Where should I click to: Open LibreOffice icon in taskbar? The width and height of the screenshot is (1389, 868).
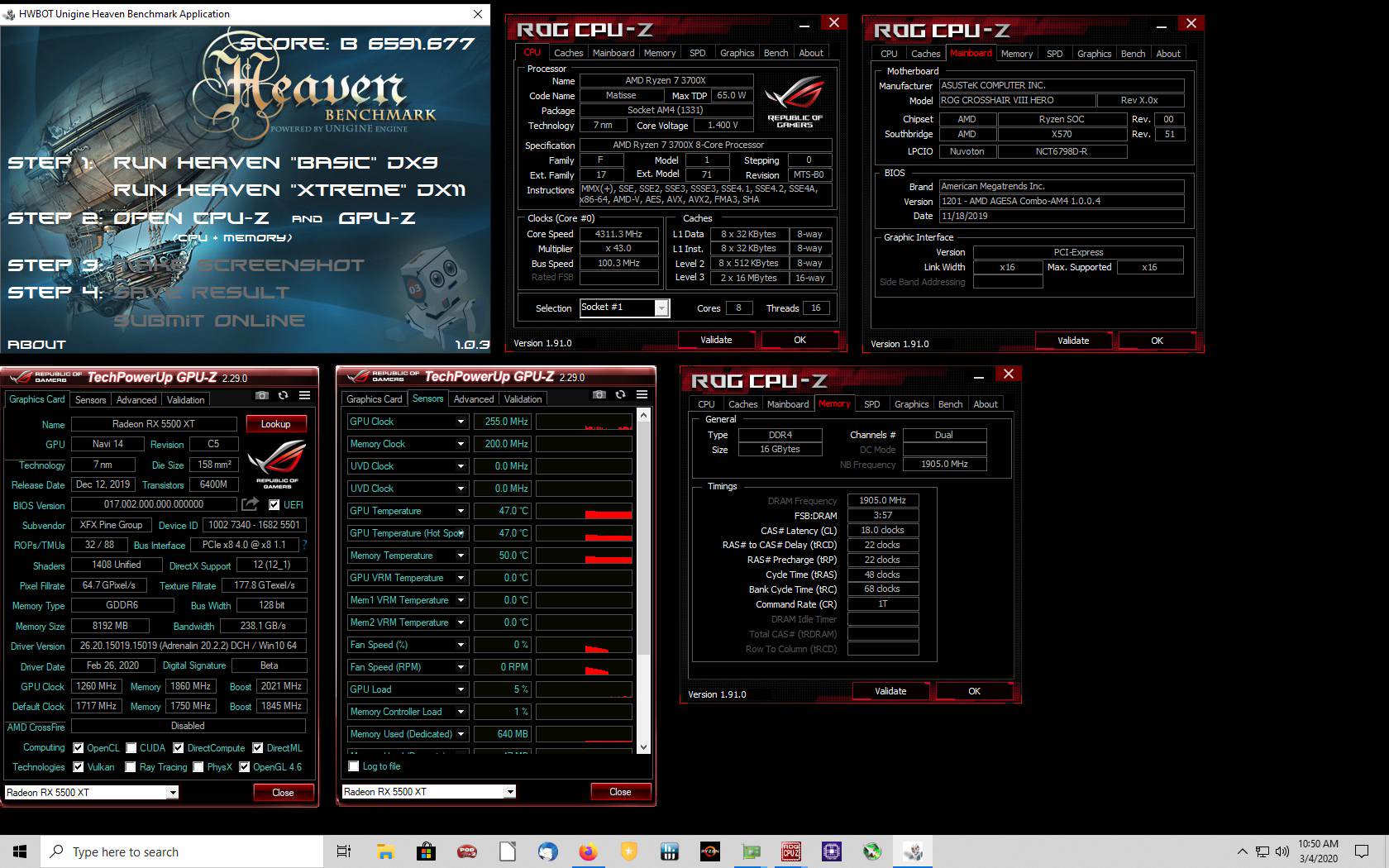click(507, 851)
